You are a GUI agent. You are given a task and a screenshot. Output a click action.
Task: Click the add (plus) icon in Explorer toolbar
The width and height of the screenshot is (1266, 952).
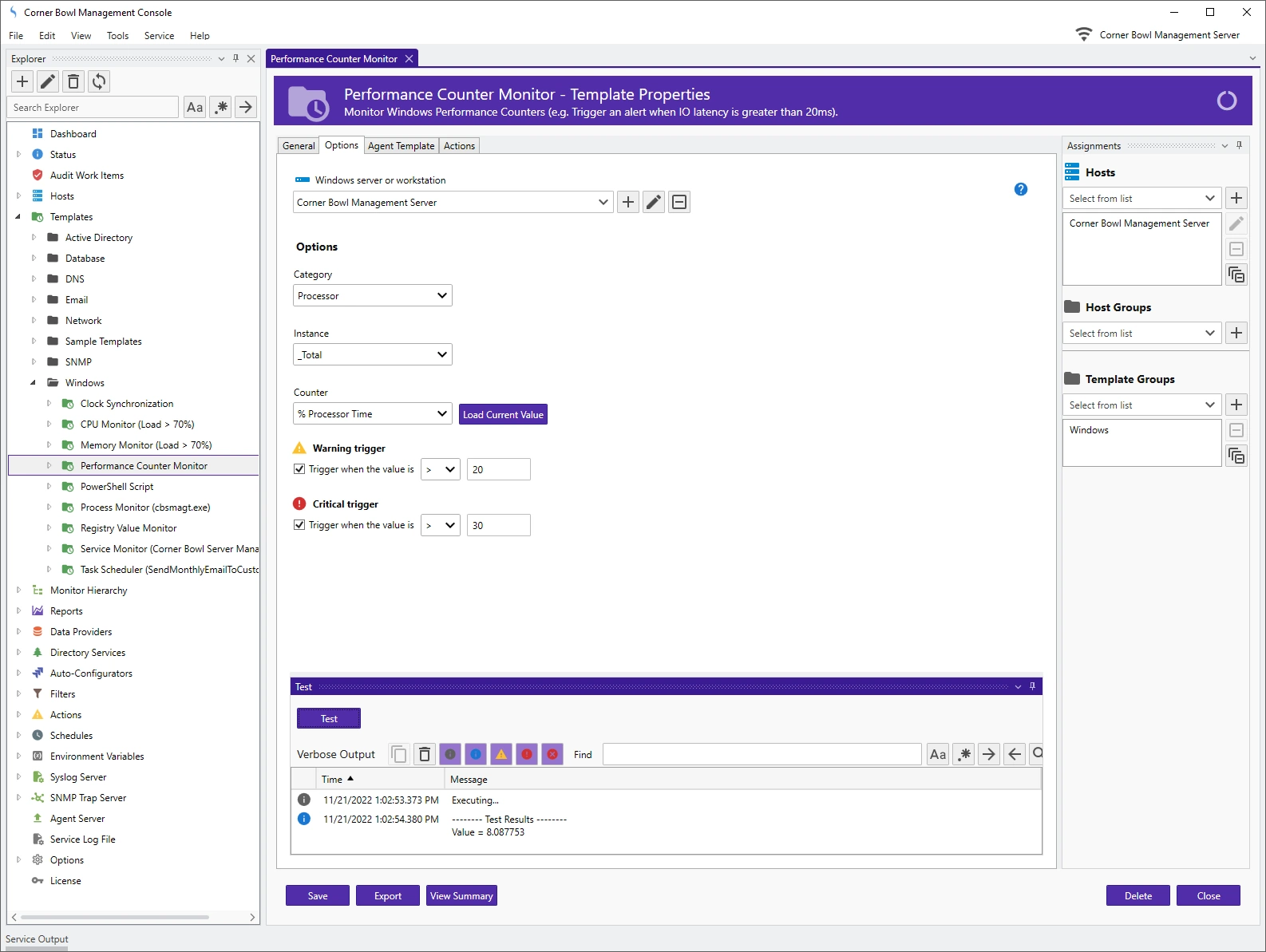coord(22,81)
